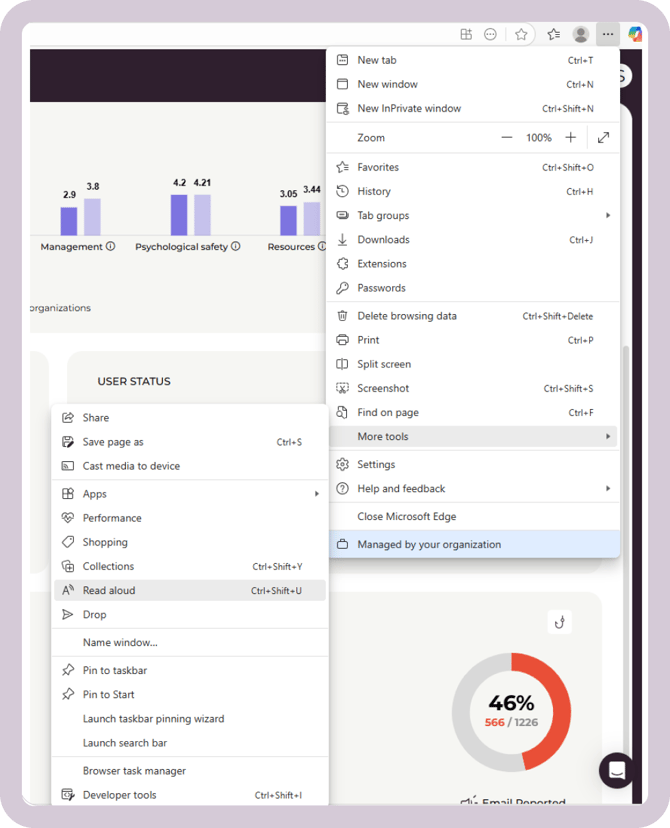This screenshot has width=670, height=828.
Task: Expand the Apps submenu
Action: (x=190, y=494)
